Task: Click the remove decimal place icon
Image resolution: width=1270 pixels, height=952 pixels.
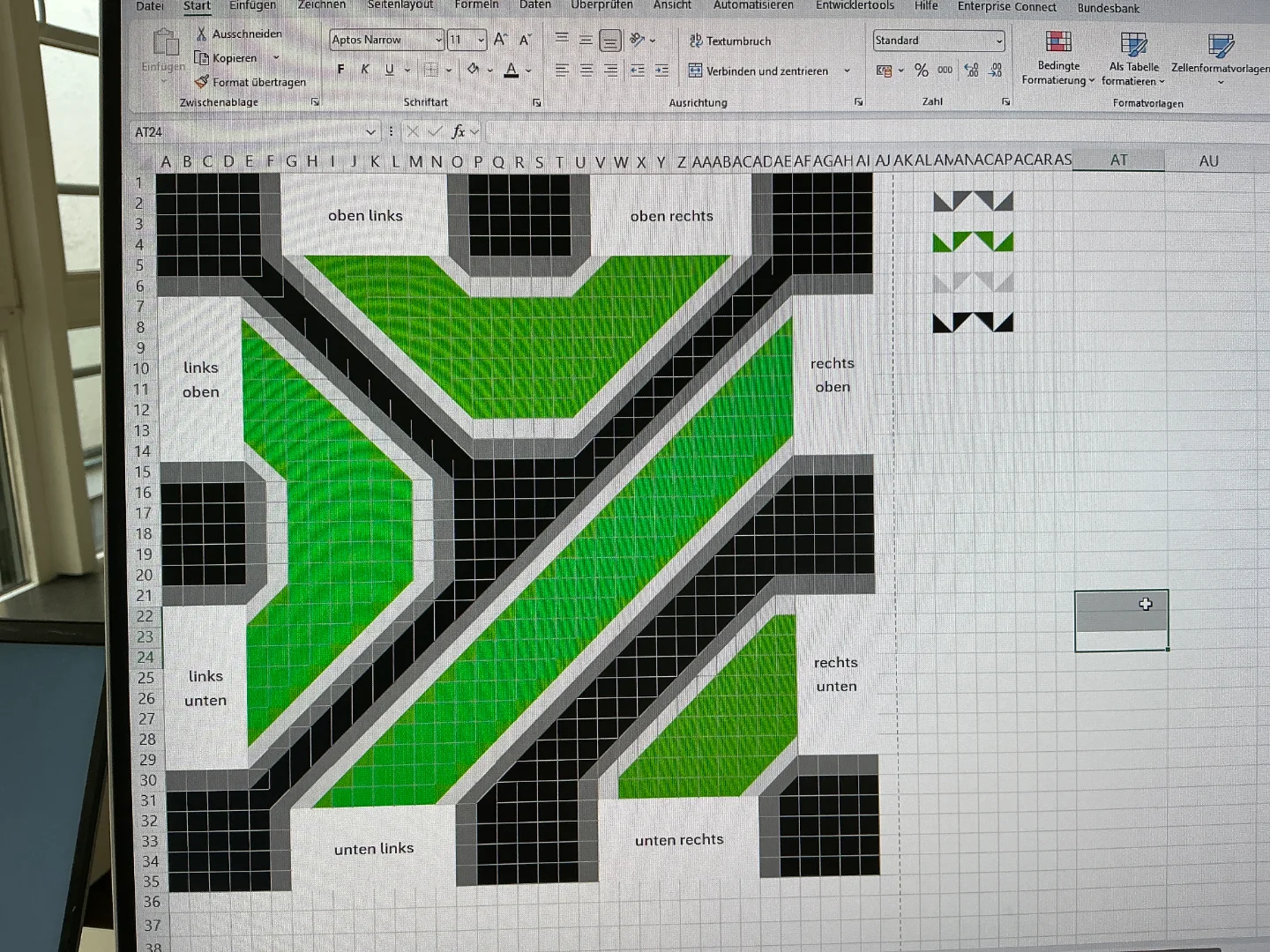Action: 996,70
